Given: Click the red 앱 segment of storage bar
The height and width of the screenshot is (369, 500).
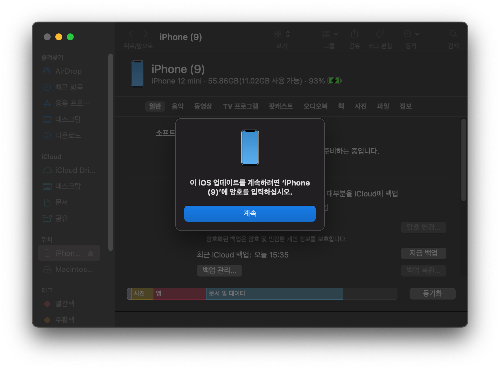Looking at the screenshot, I should tap(179, 294).
